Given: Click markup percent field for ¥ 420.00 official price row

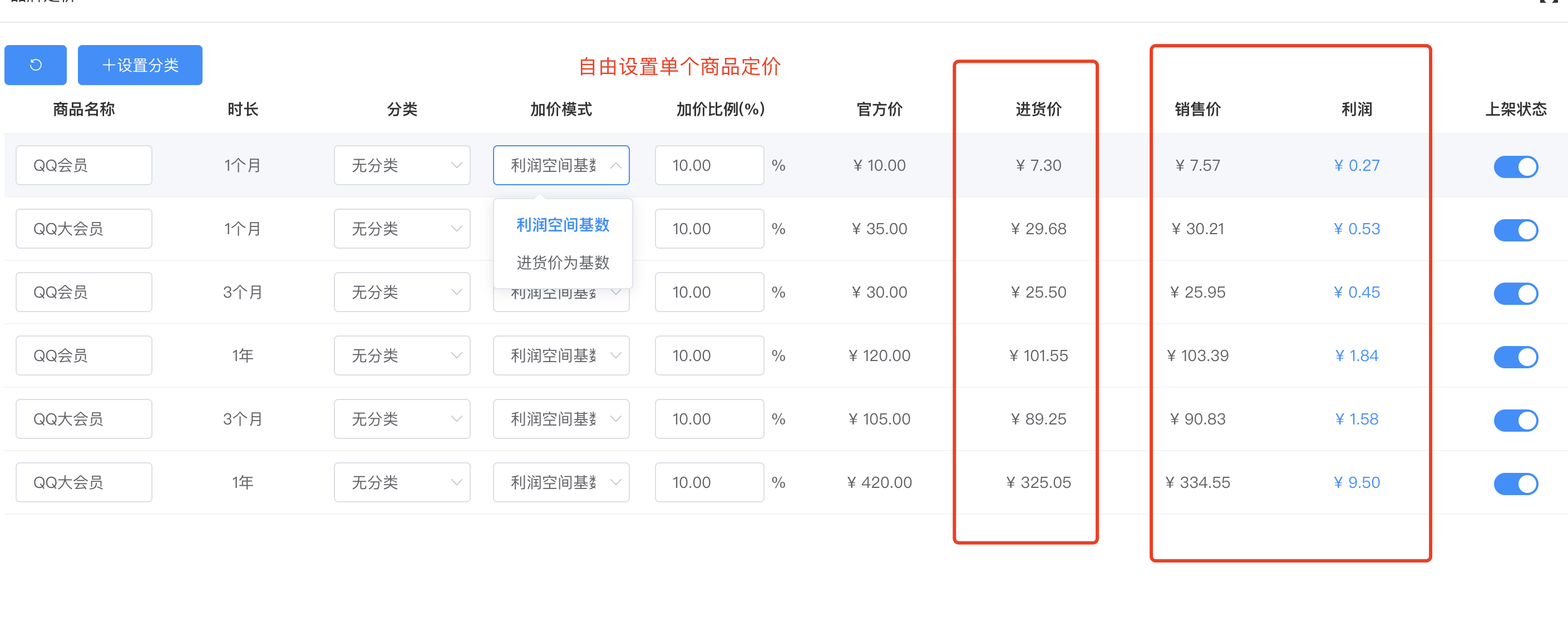Looking at the screenshot, I should coord(709,482).
